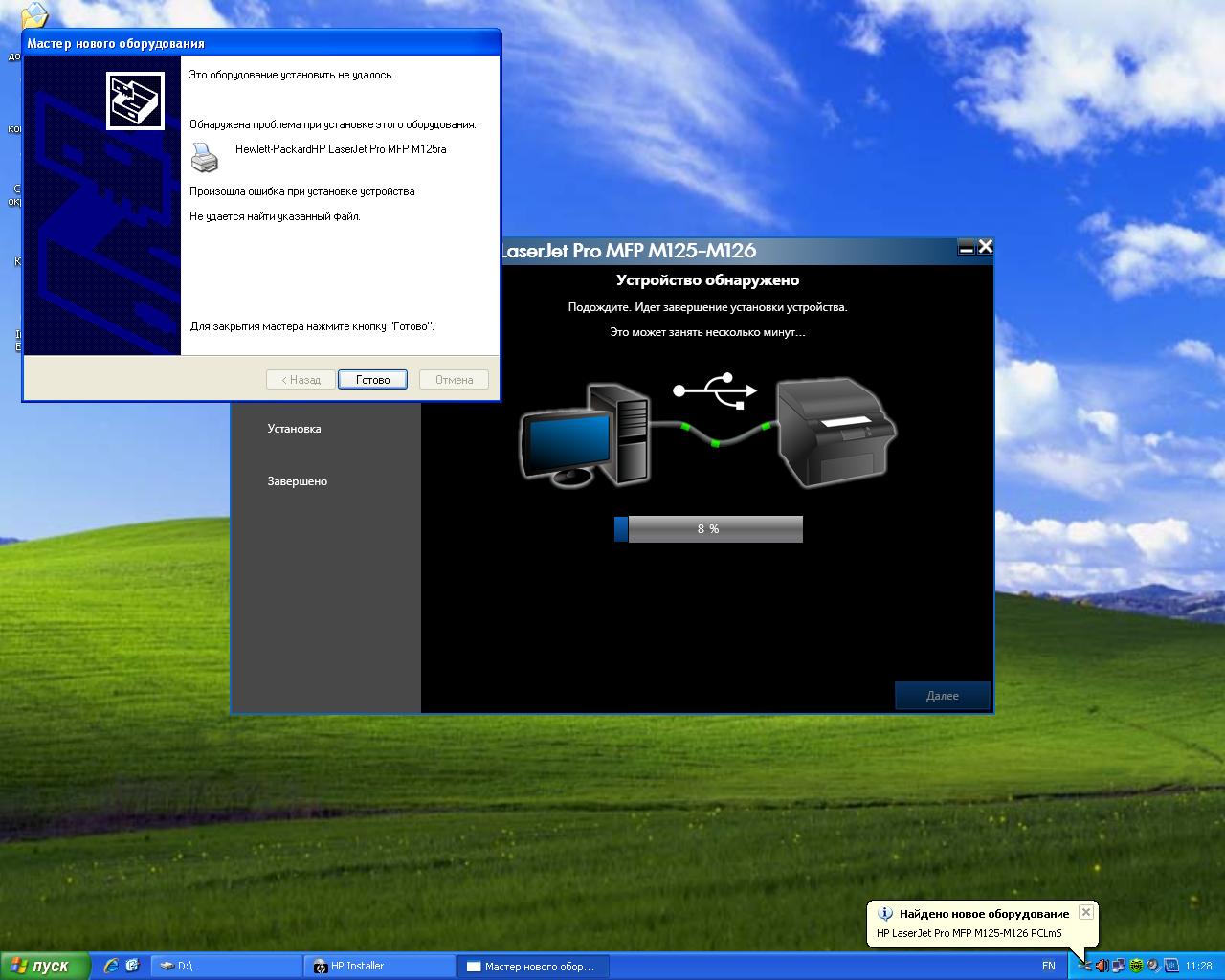This screenshot has width=1225, height=980.
Task: Click the info icon in the hardware balloon
Action: click(885, 914)
